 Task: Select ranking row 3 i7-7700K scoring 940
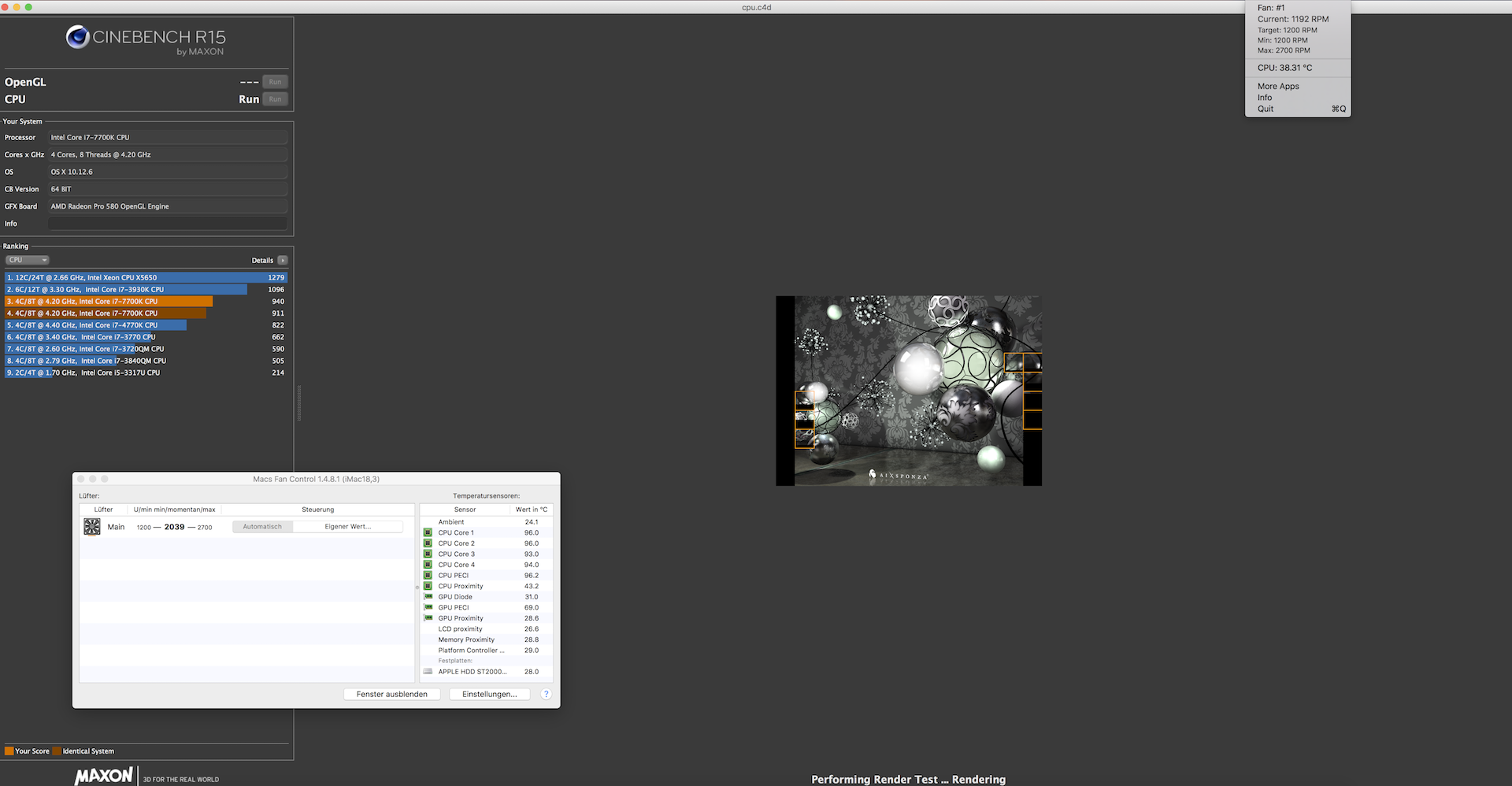(x=146, y=301)
